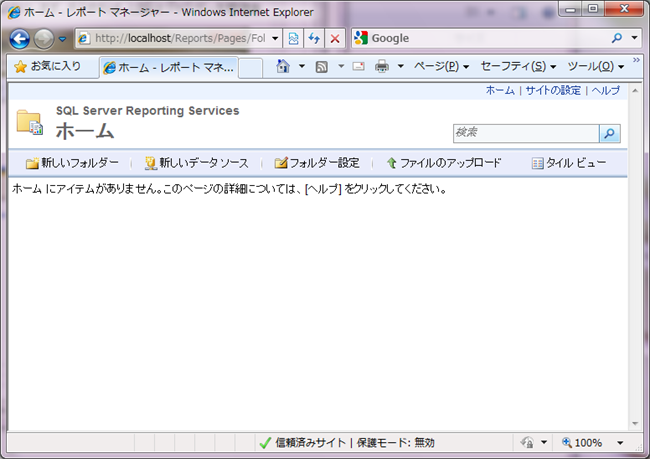
Task: Click ファイルのアップロード upload button
Action: coord(444,163)
